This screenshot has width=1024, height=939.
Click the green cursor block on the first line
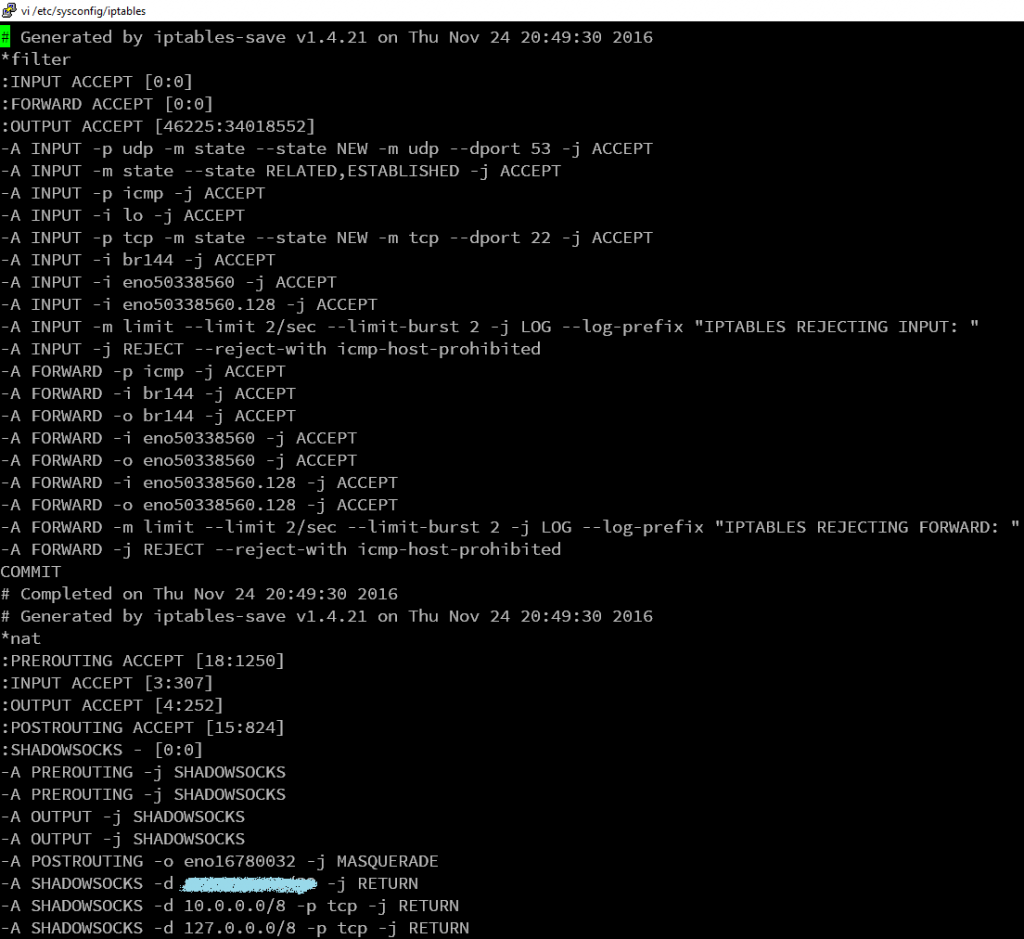pos(5,38)
